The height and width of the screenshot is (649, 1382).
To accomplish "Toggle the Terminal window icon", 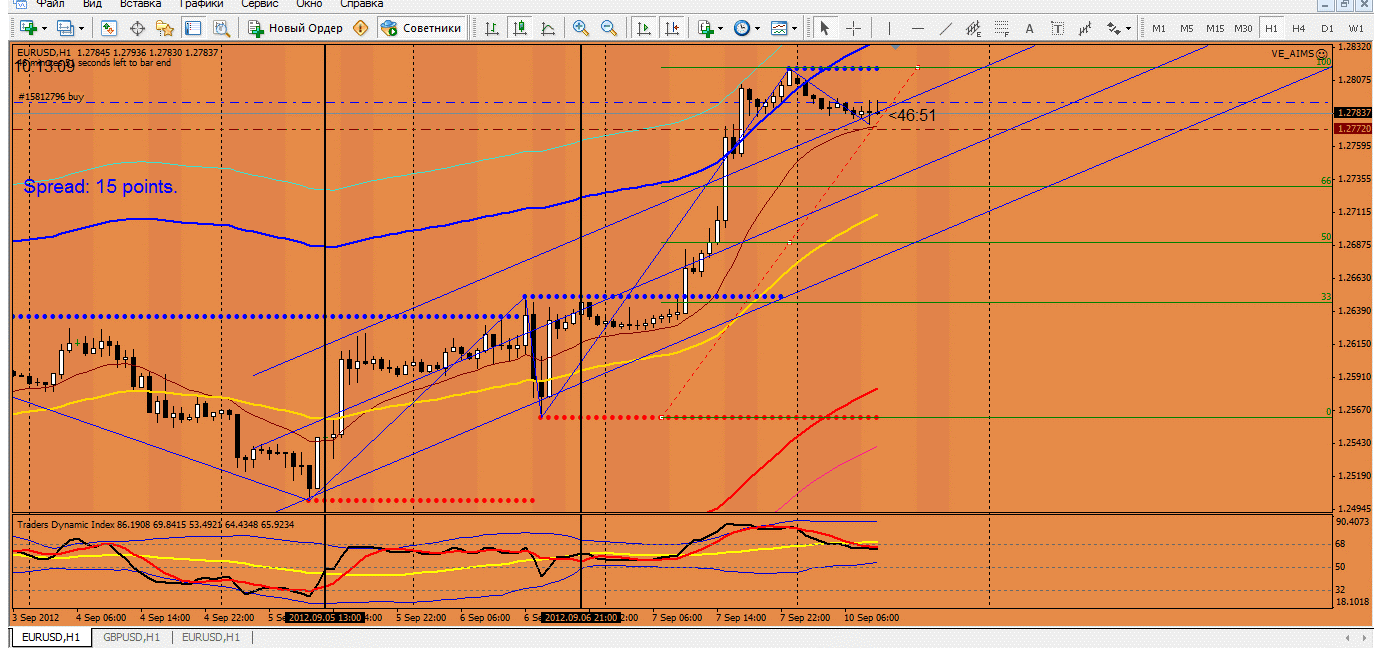I will pyautogui.click(x=193, y=28).
